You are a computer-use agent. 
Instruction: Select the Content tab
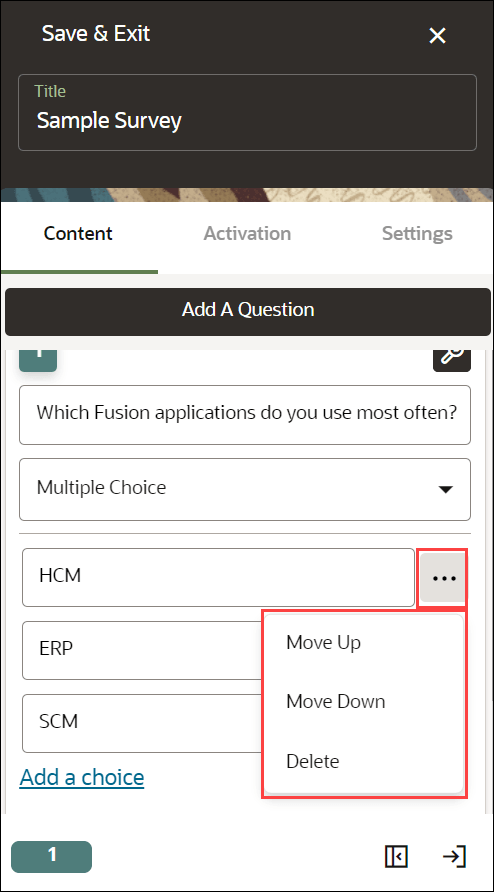(x=79, y=233)
